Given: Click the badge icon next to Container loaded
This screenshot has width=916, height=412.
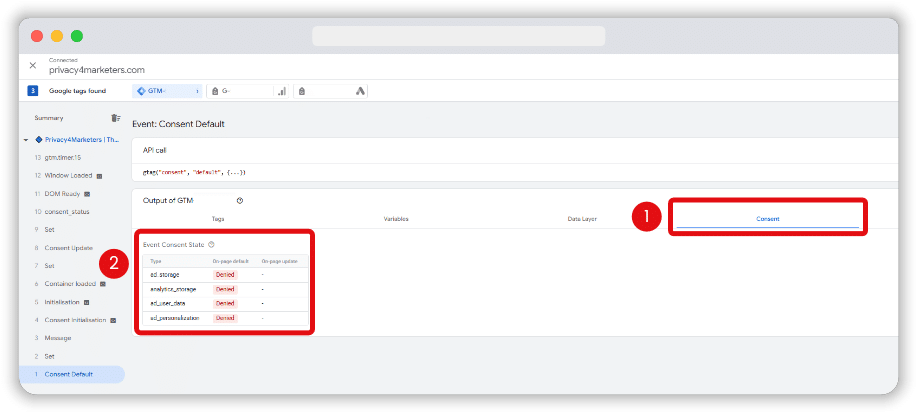Looking at the screenshot, I should point(103,284).
